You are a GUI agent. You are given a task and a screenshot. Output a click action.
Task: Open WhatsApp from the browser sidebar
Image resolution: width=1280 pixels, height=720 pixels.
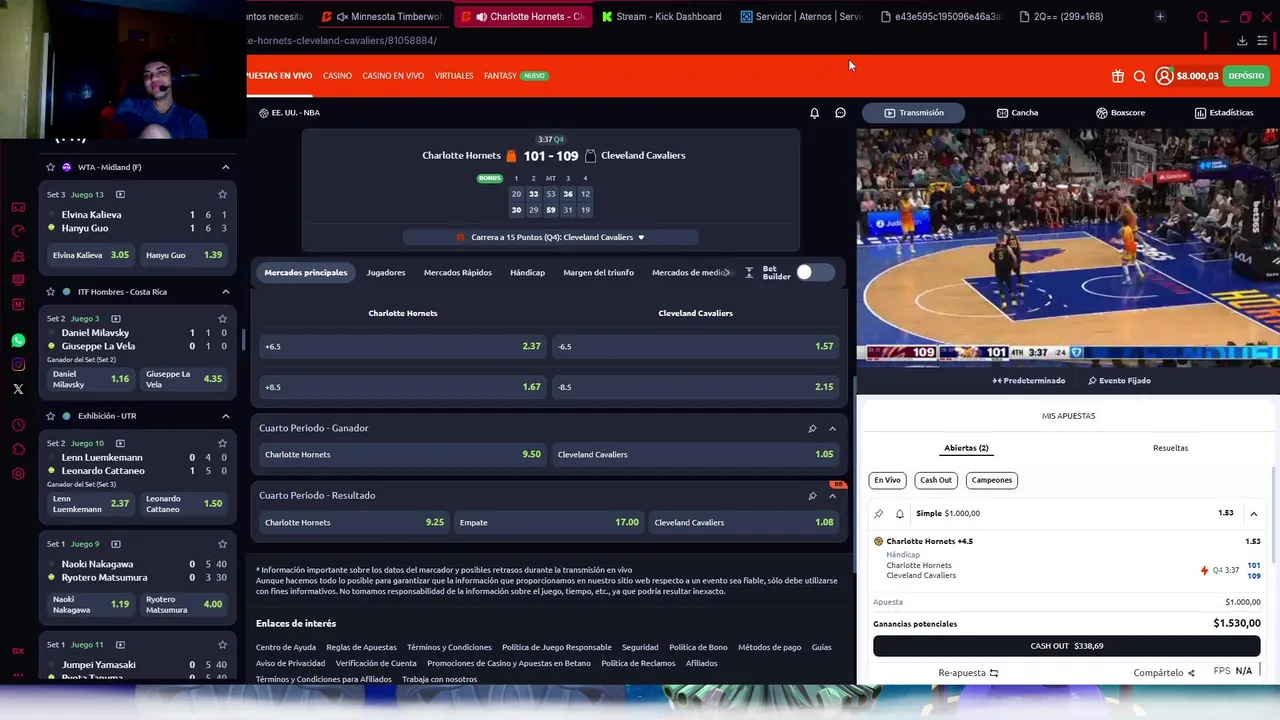coord(18,341)
